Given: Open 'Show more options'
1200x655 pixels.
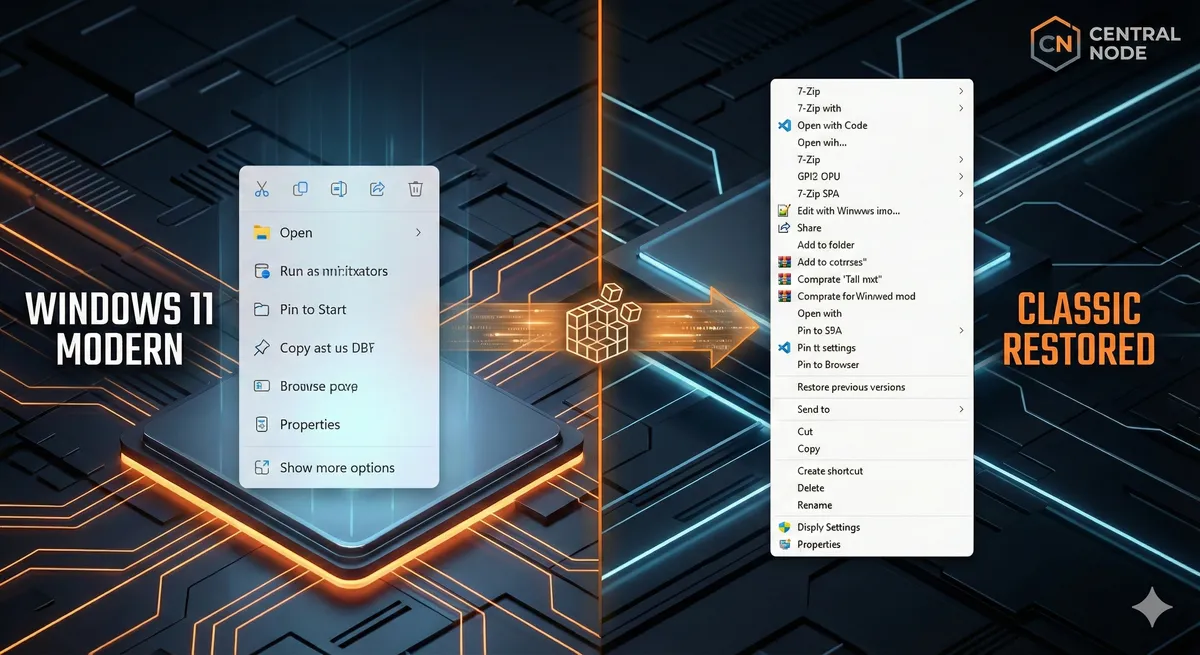Looking at the screenshot, I should (339, 467).
